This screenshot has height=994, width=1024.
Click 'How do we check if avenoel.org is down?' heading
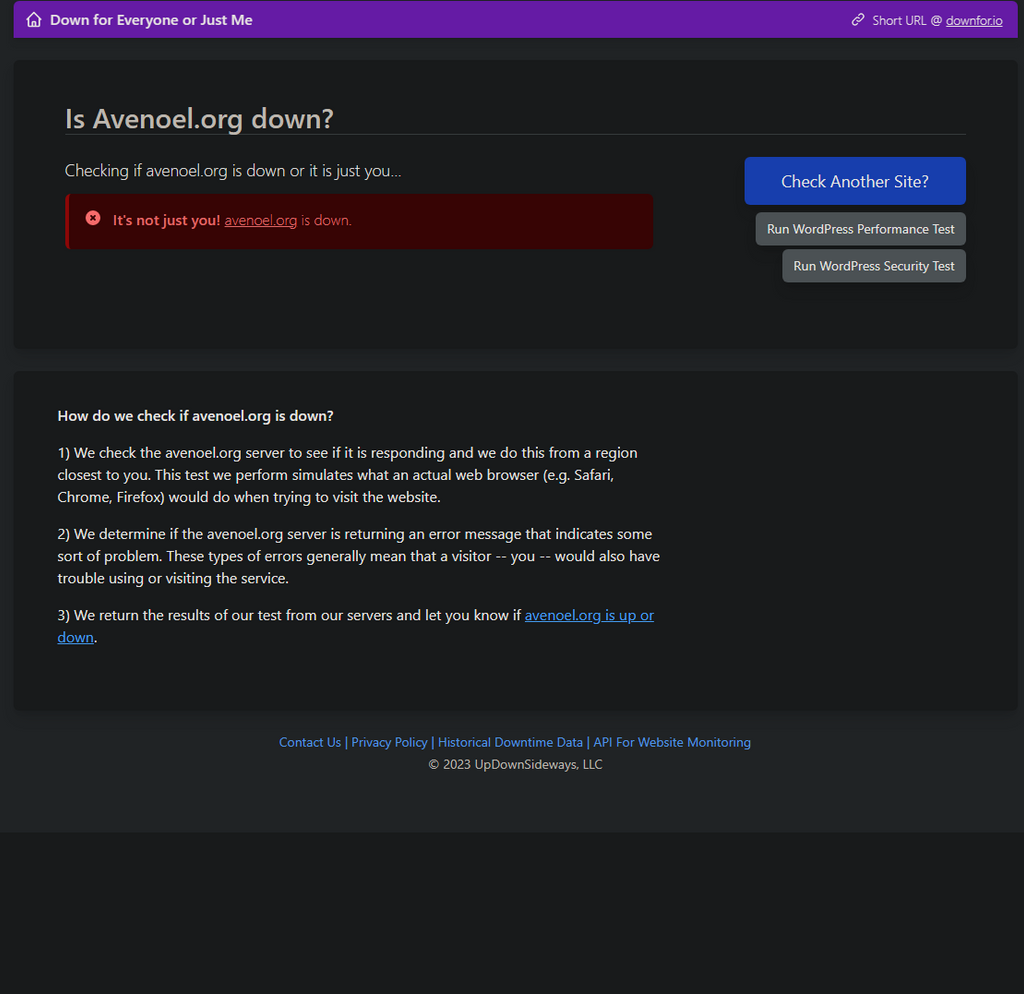click(195, 416)
